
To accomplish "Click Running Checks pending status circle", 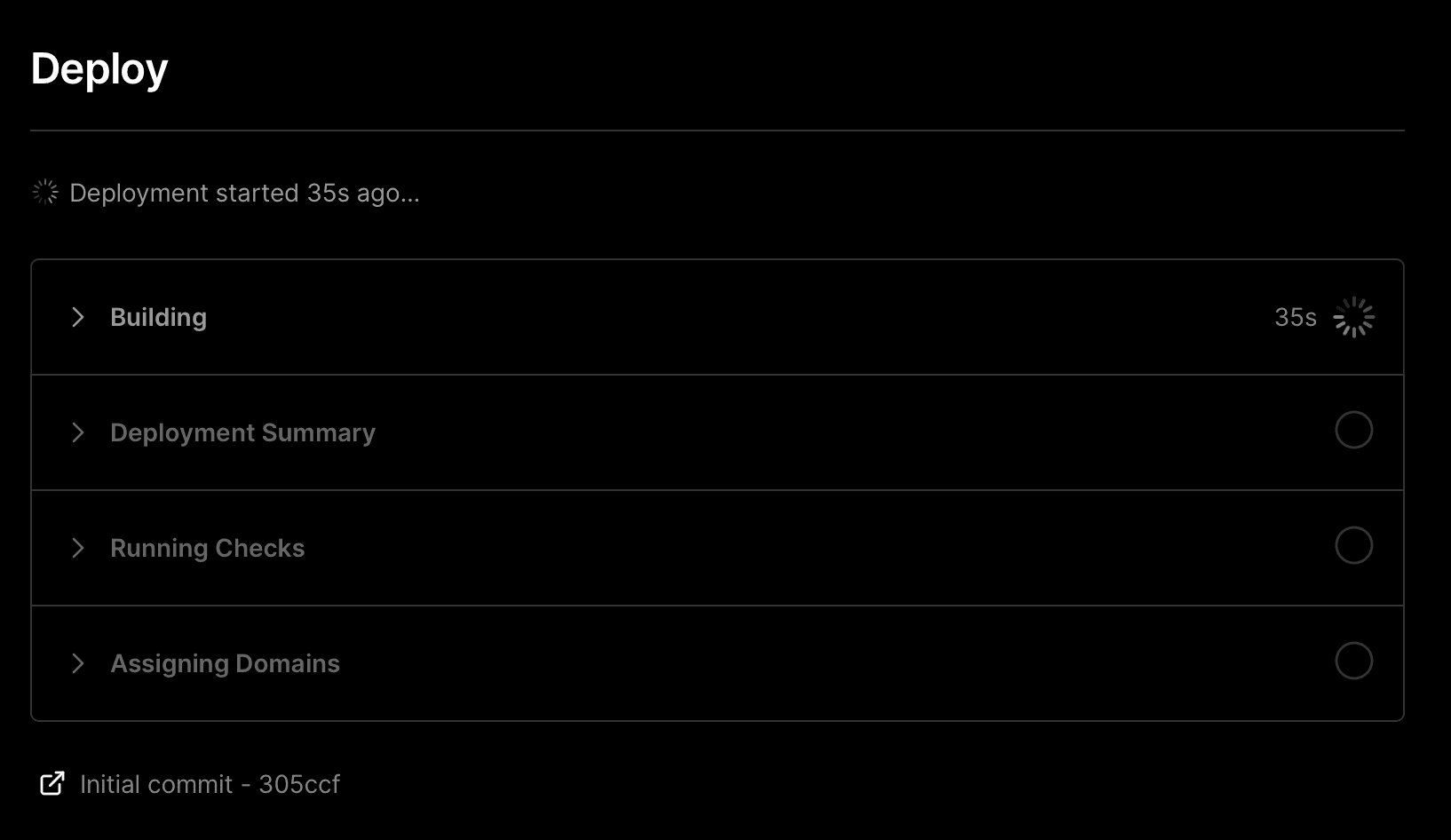I will coord(1353,546).
